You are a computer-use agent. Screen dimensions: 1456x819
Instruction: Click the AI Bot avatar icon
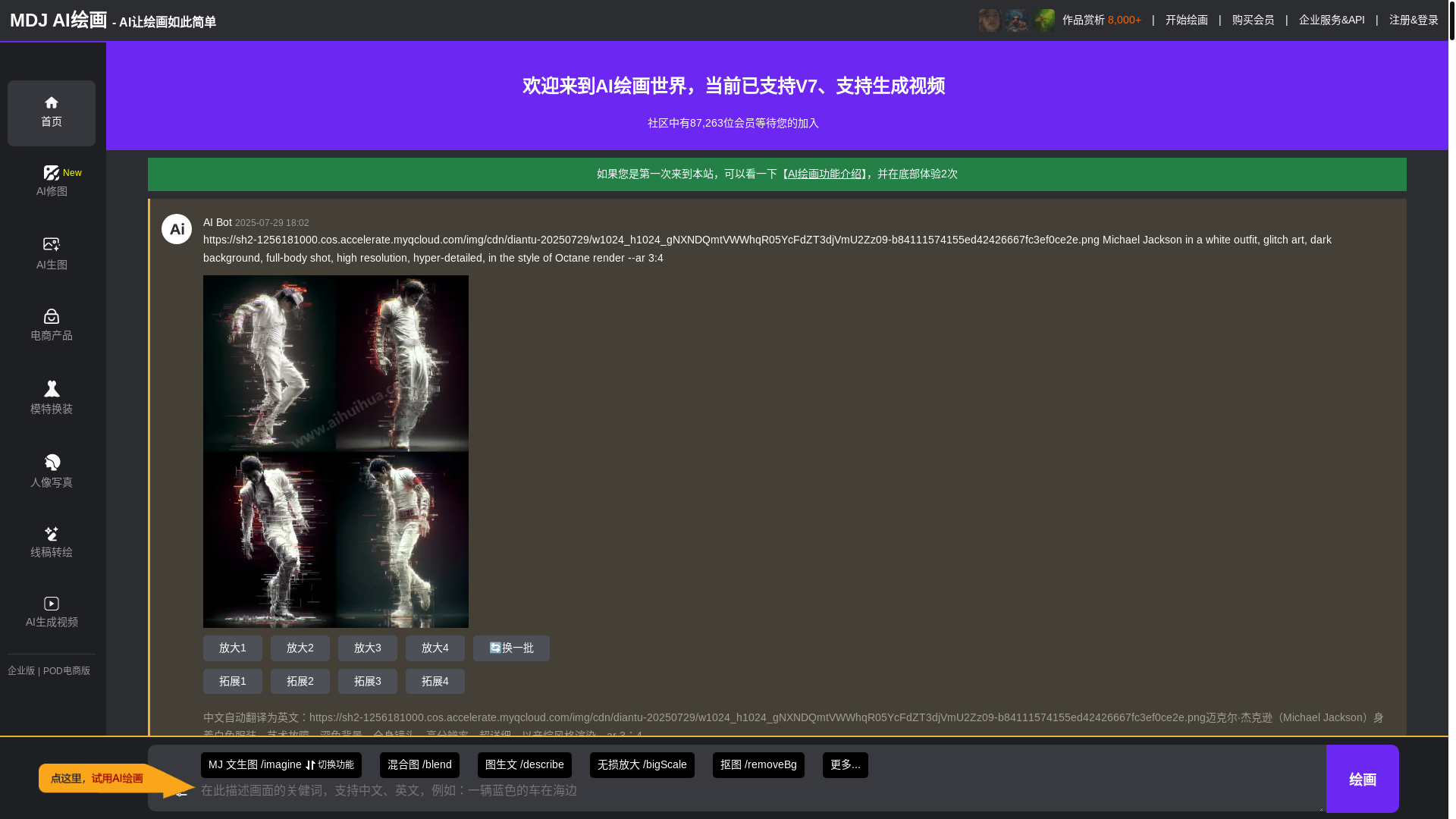coord(177,229)
